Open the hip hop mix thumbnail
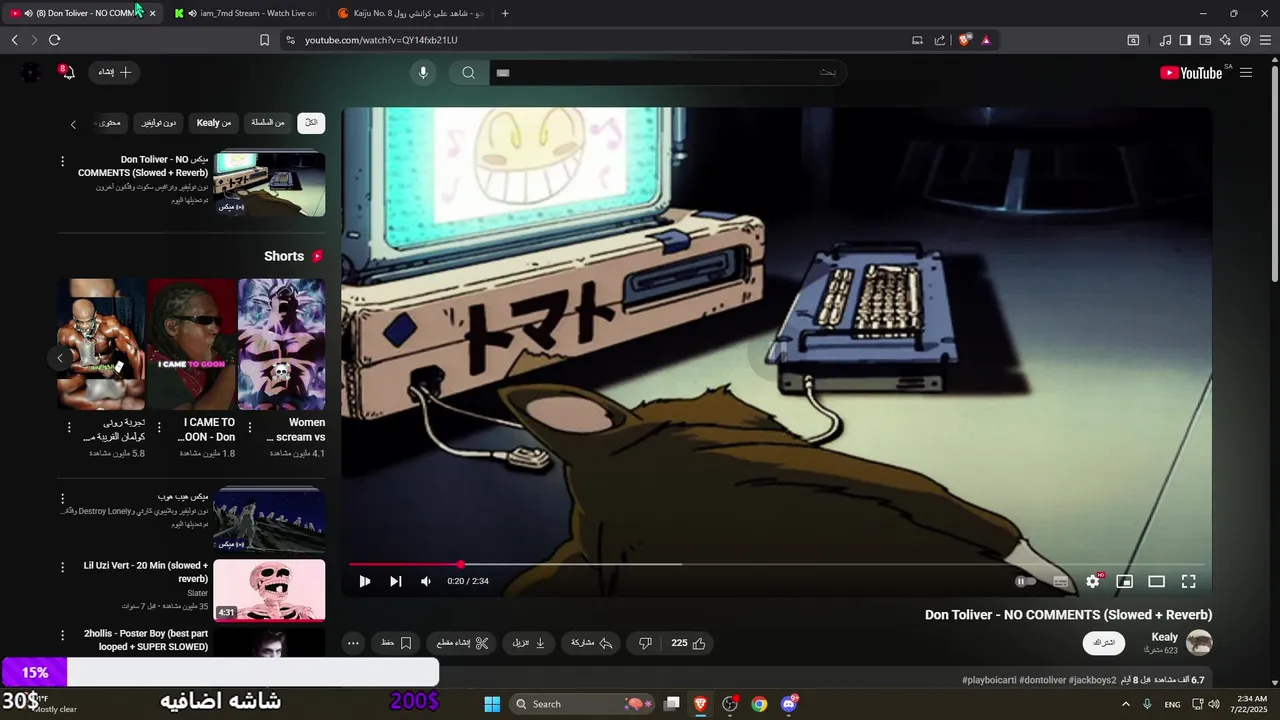The image size is (1280, 720). click(269, 519)
